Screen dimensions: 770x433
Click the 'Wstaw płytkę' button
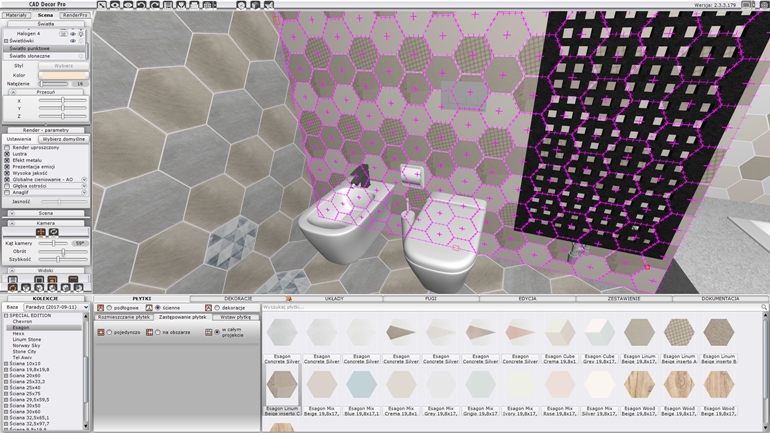tap(236, 317)
